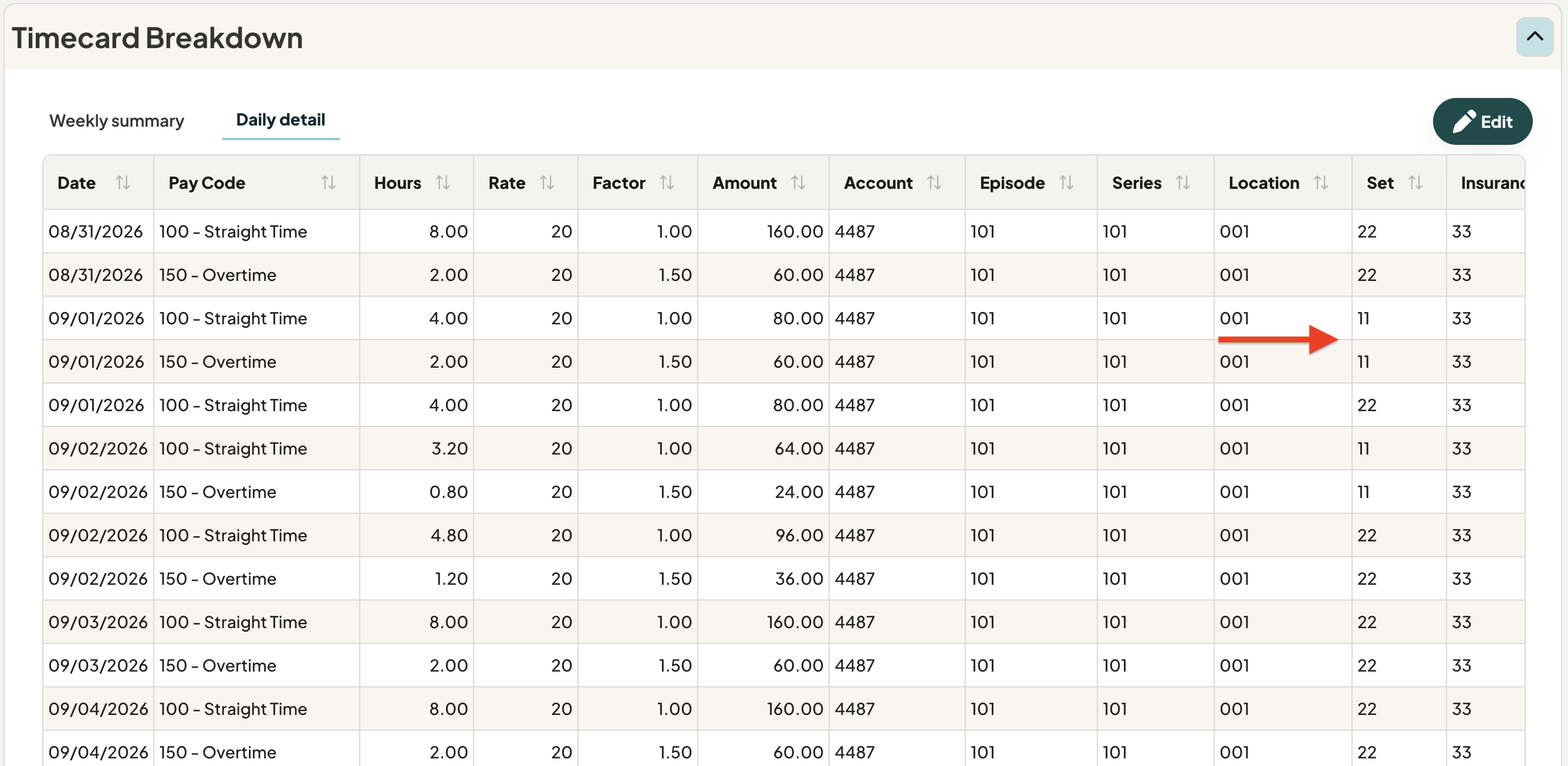Sort by Amount arrows icon

click(799, 182)
